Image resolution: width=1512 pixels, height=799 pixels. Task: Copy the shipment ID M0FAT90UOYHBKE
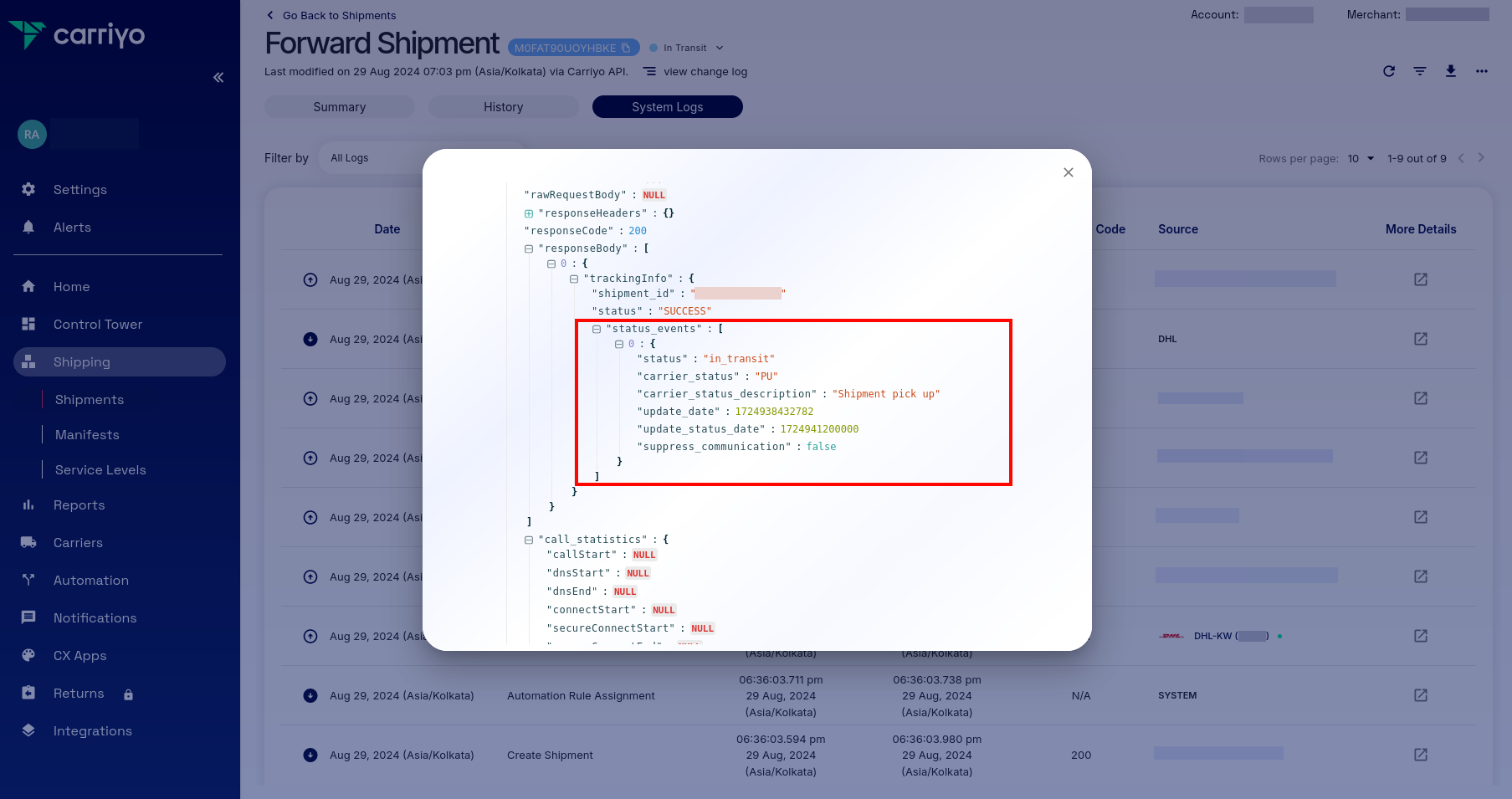tap(628, 48)
